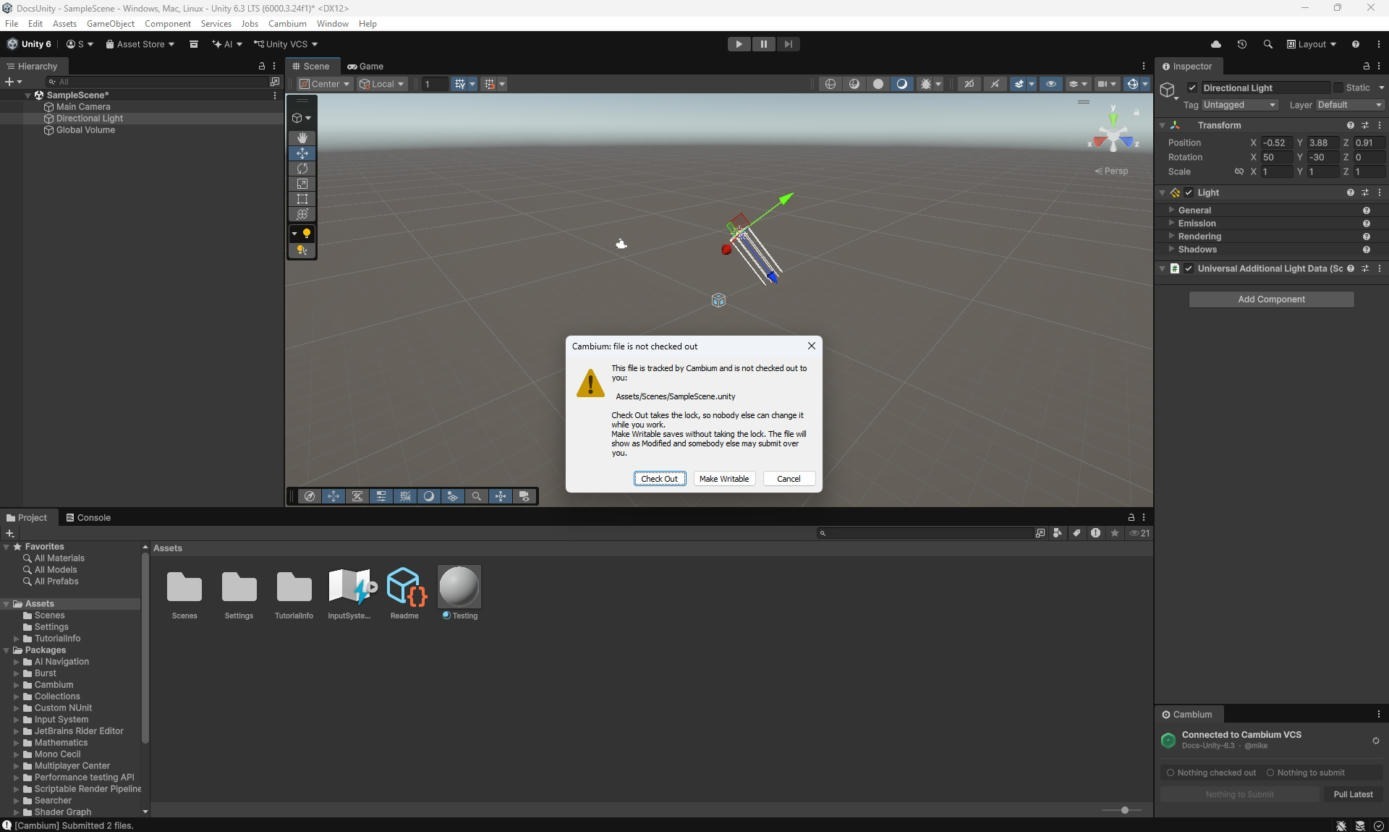Open the Undo History icon
Screen dimensions: 1389x832
tap(1242, 44)
